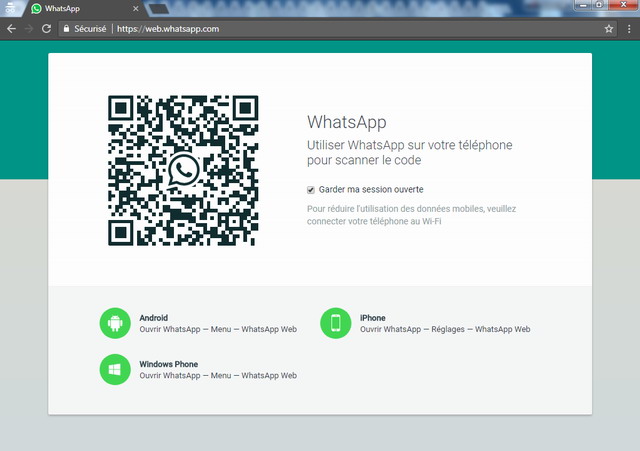Select the WhatsApp browser tab
The width and height of the screenshot is (640, 451).
(x=84, y=9)
